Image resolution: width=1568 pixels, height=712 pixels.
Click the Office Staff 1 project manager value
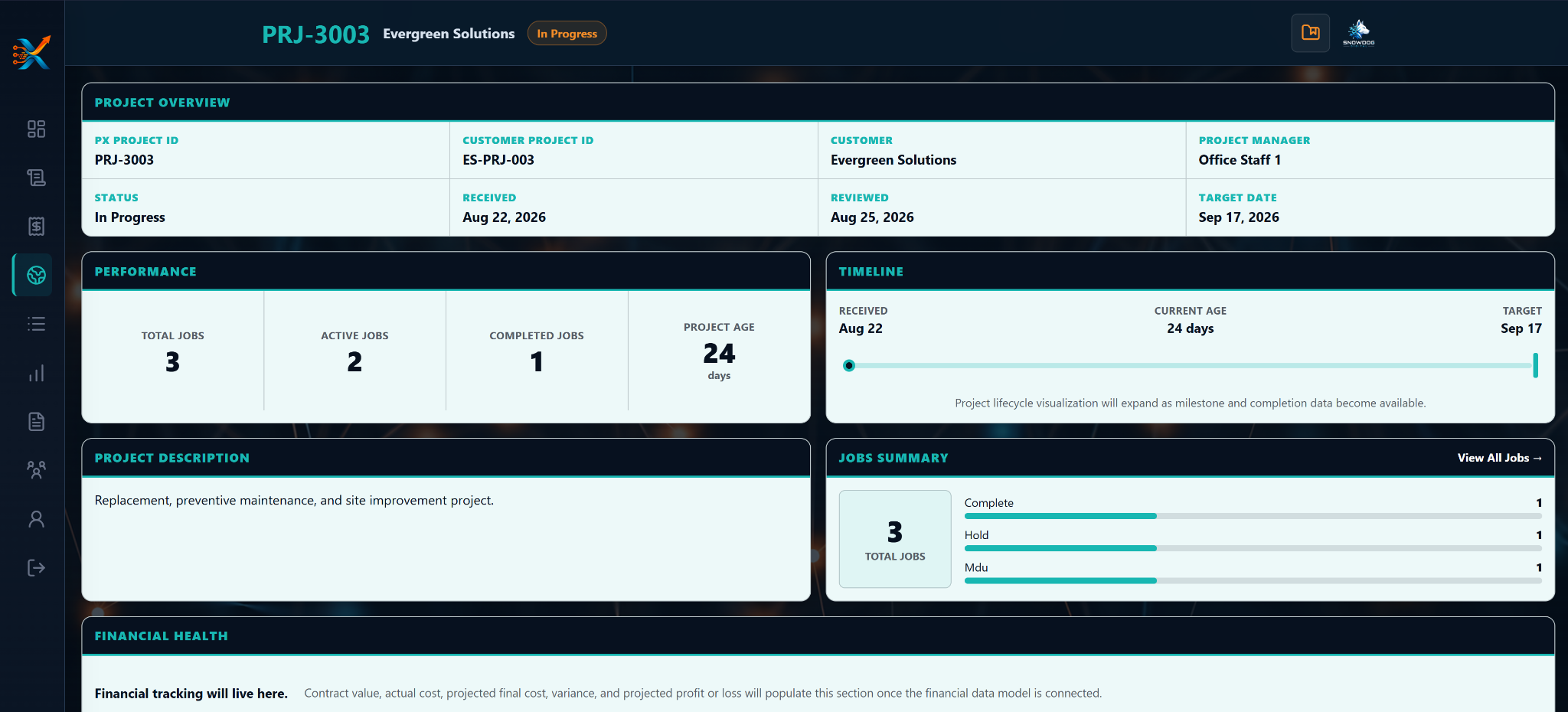coord(1240,160)
